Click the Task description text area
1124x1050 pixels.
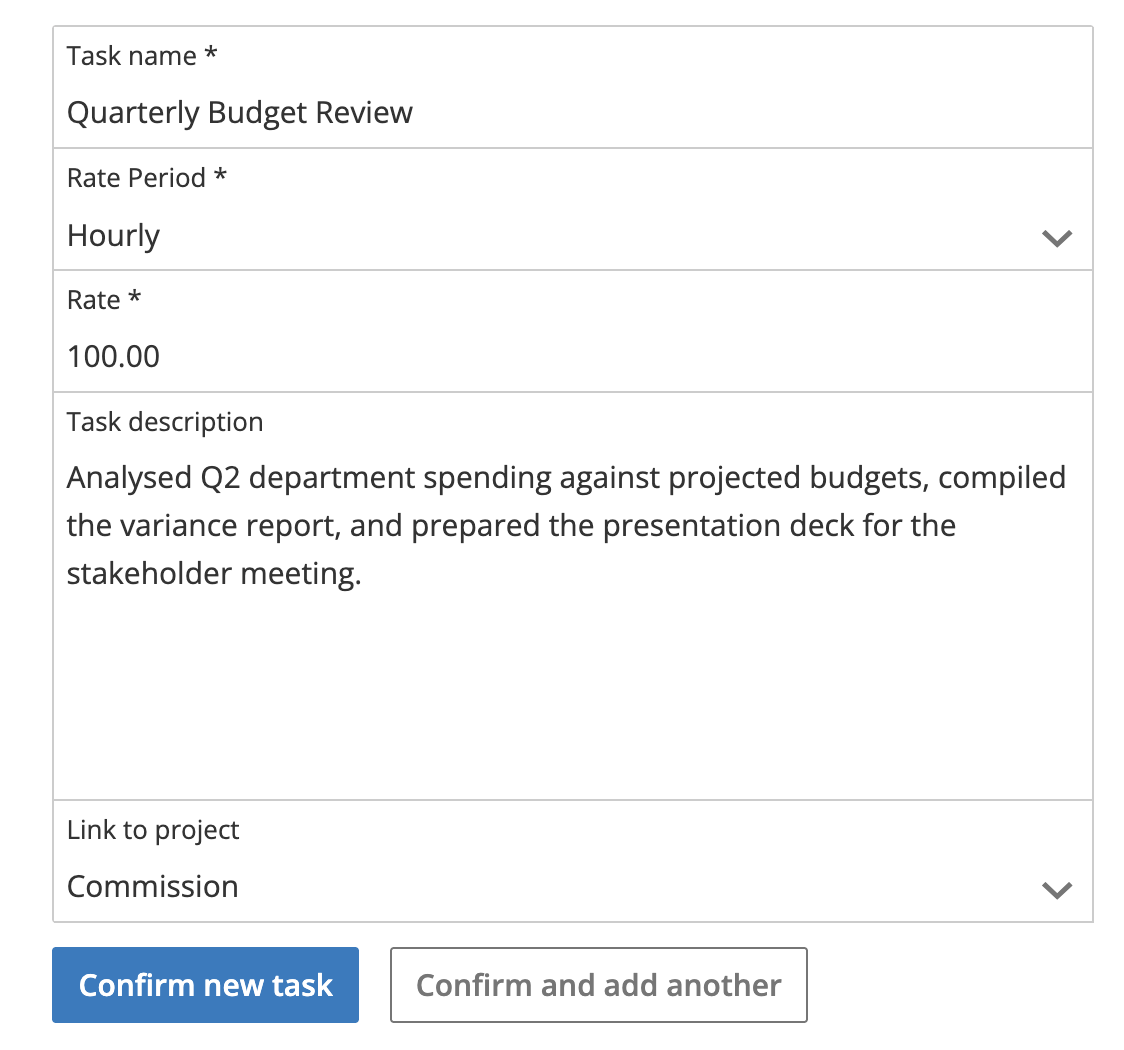(x=573, y=596)
